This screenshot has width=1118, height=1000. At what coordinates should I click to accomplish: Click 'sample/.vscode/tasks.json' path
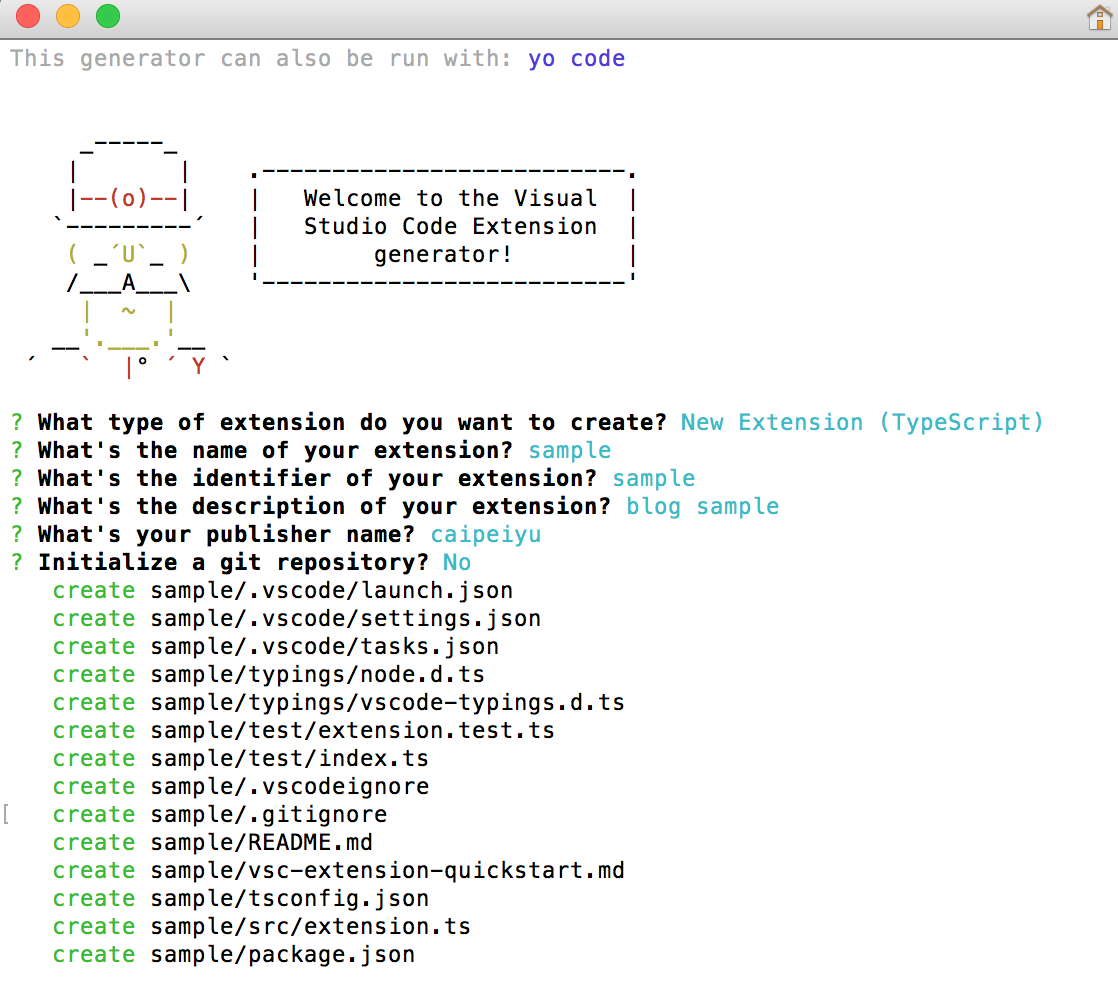click(x=324, y=646)
